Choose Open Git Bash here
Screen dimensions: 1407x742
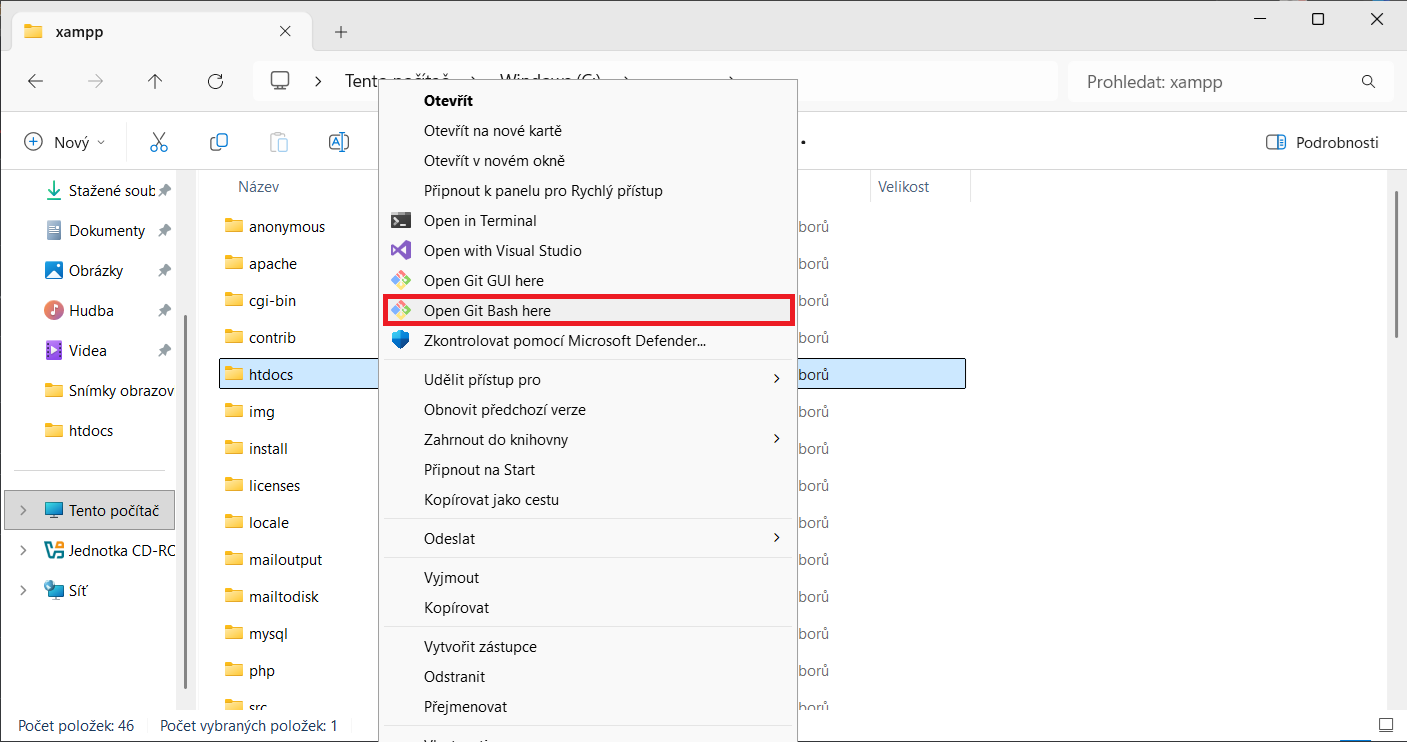pyautogui.click(x=588, y=310)
